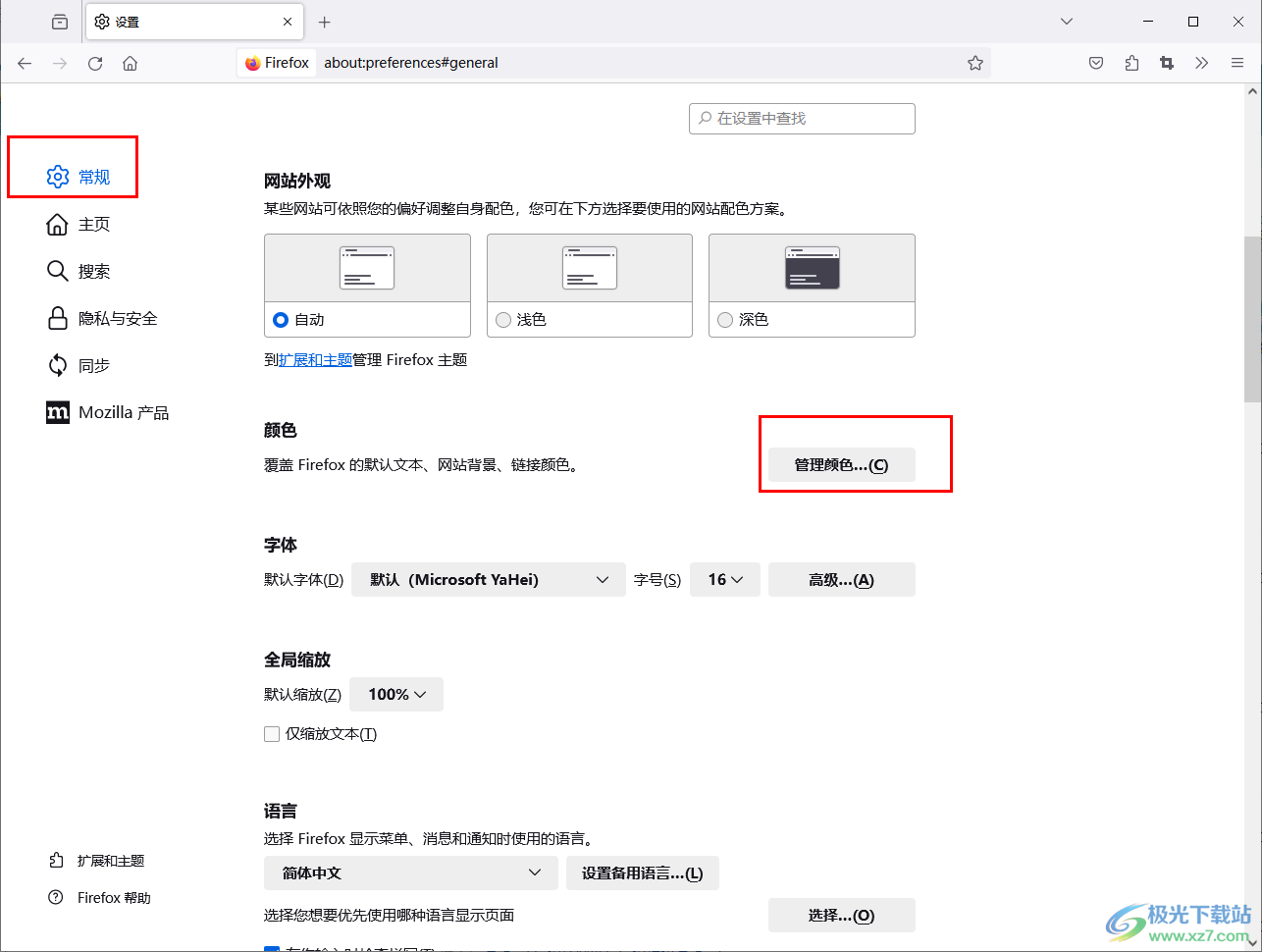This screenshot has width=1262, height=952.
Task: Click the vertical scrollbar thumb
Action: [1252, 319]
